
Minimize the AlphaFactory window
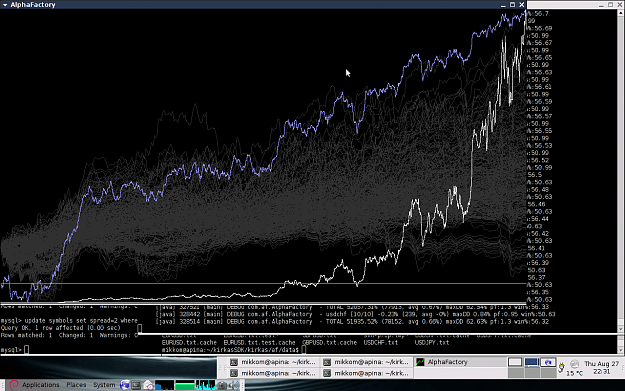pos(503,5)
